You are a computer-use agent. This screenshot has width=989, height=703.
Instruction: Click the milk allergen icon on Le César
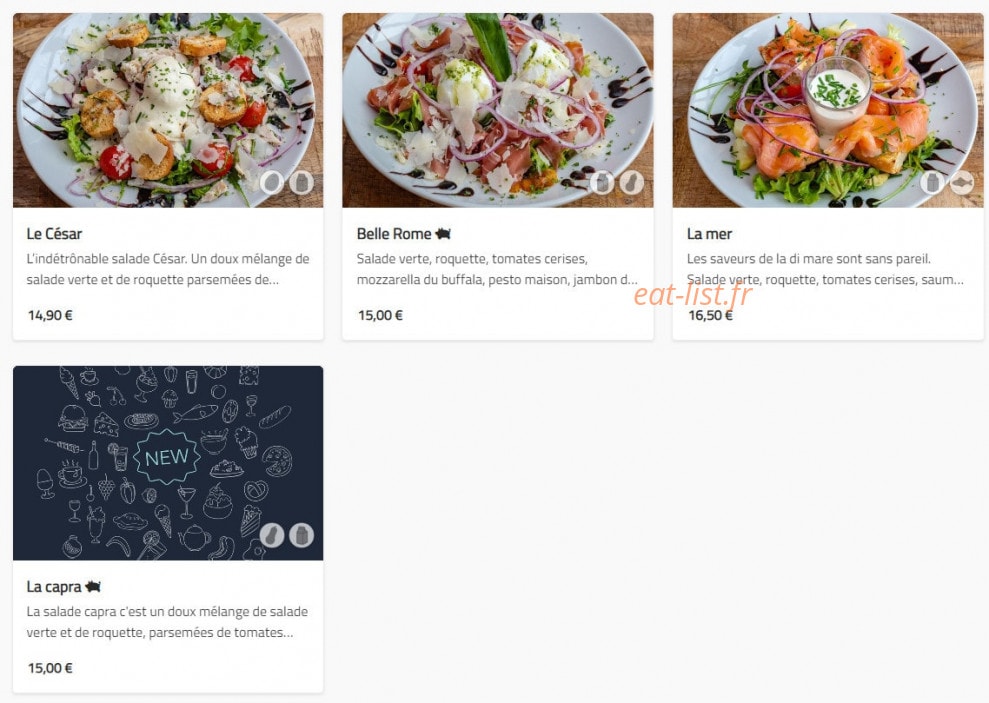[x=301, y=183]
